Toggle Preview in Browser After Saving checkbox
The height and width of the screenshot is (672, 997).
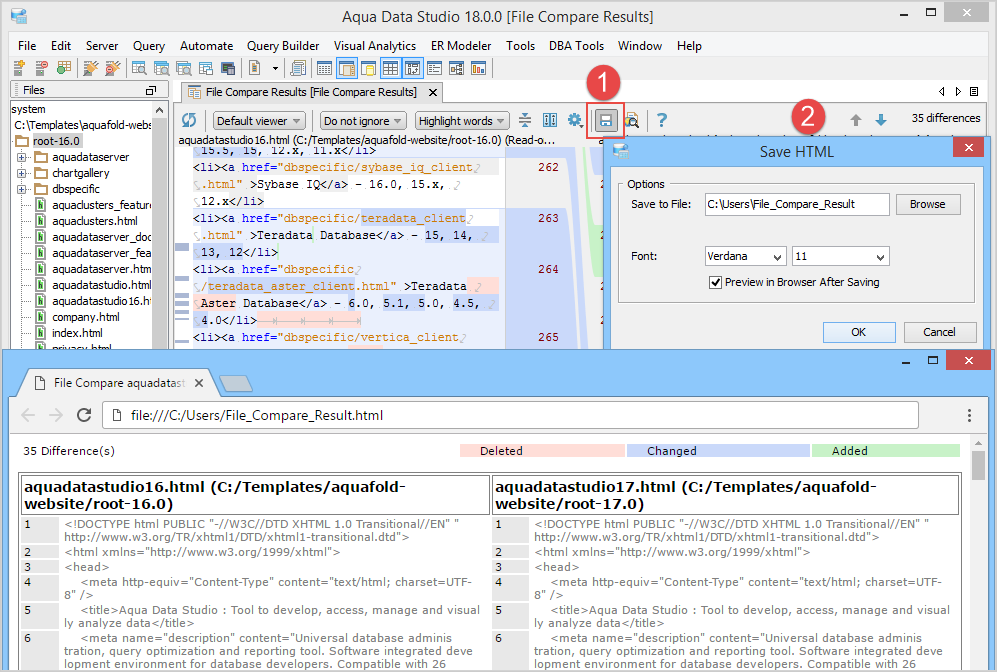coord(715,282)
